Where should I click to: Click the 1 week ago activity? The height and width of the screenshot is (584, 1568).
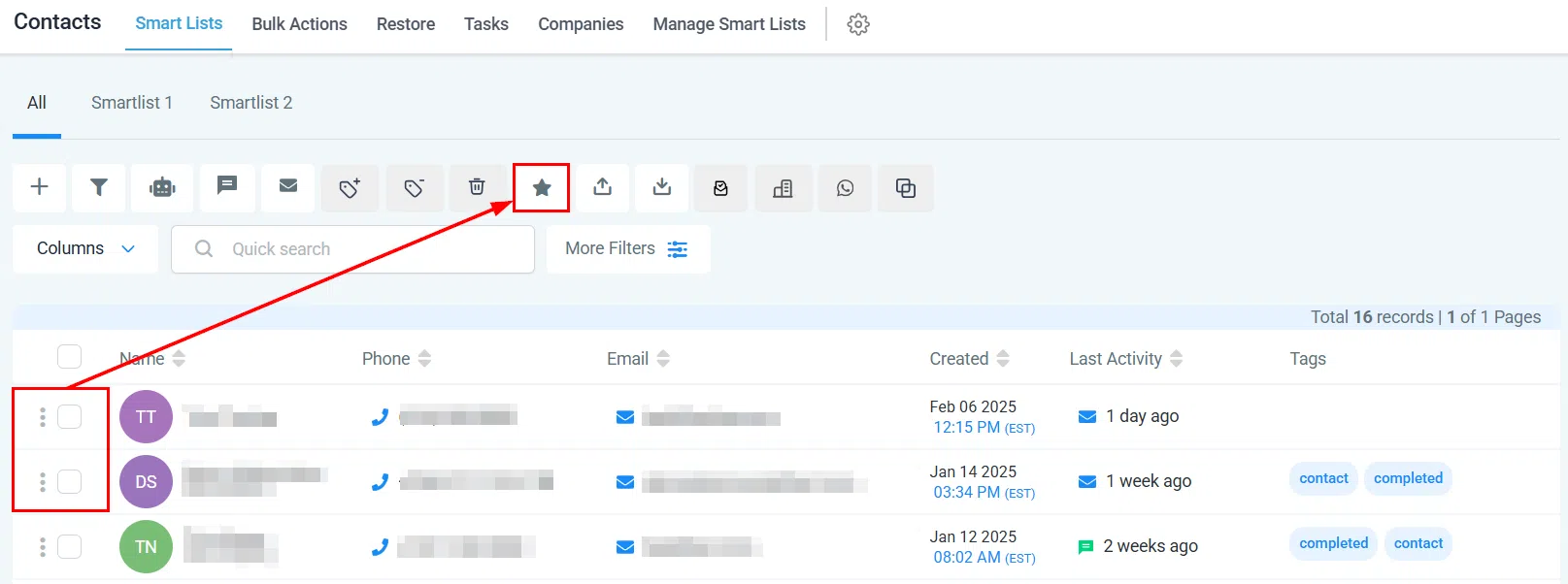coord(1149,481)
